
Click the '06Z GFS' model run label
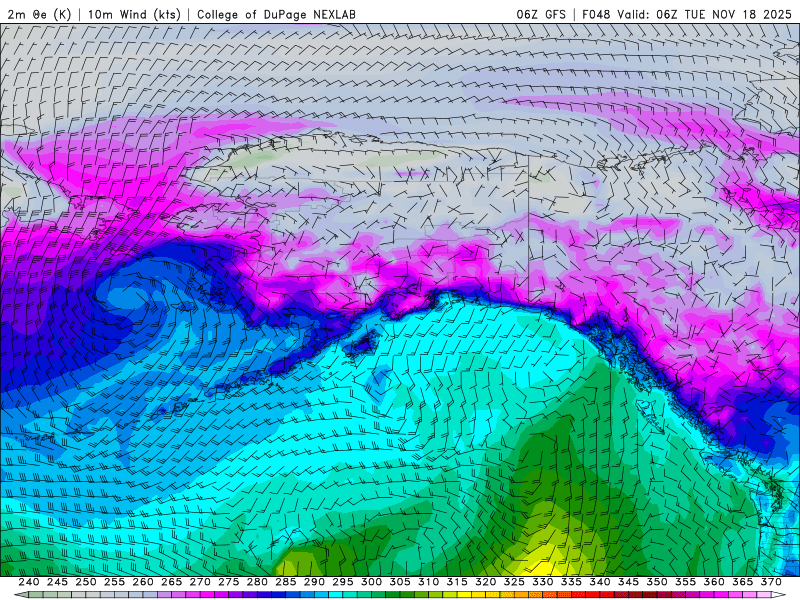(541, 14)
